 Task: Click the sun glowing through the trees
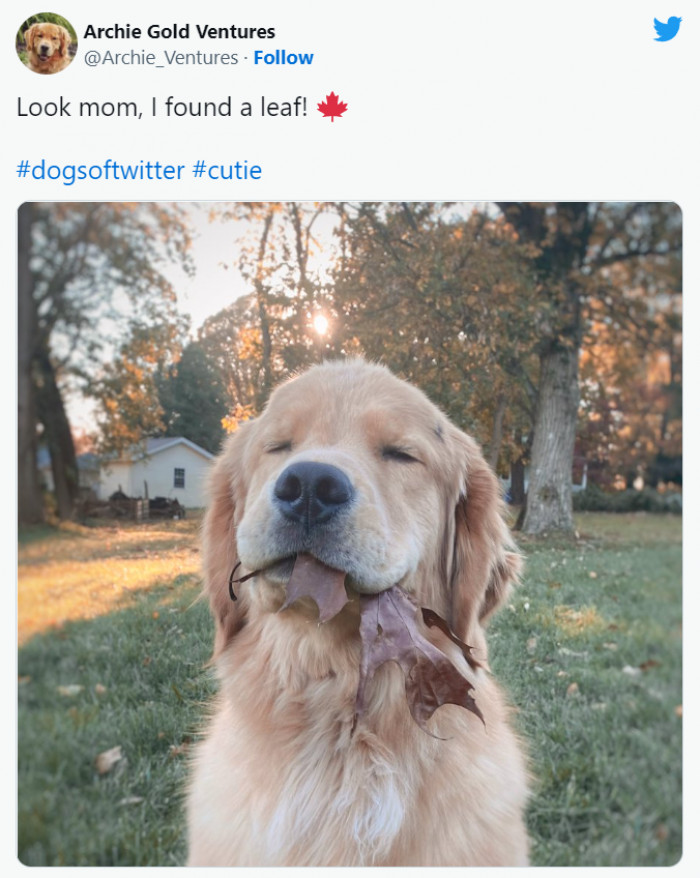[320, 323]
